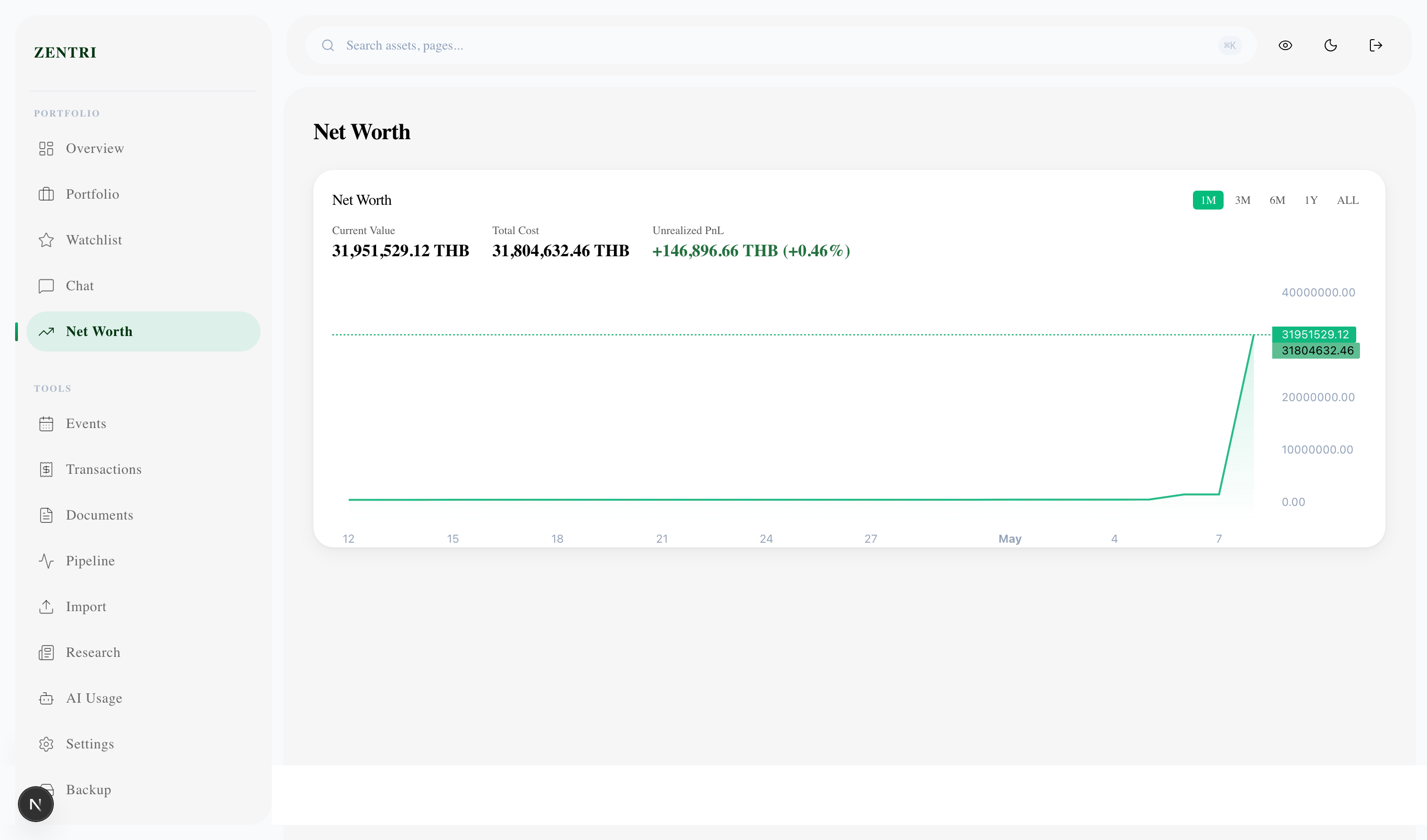Select the ALL time range
The image size is (1427, 840).
(x=1347, y=200)
